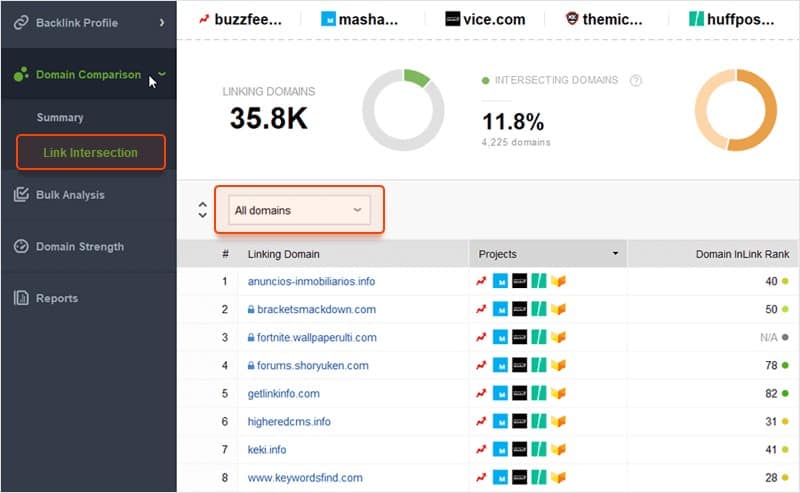Click the help icon beside Intersecting Domains
Screen dimensions: 800x493
(x=635, y=80)
